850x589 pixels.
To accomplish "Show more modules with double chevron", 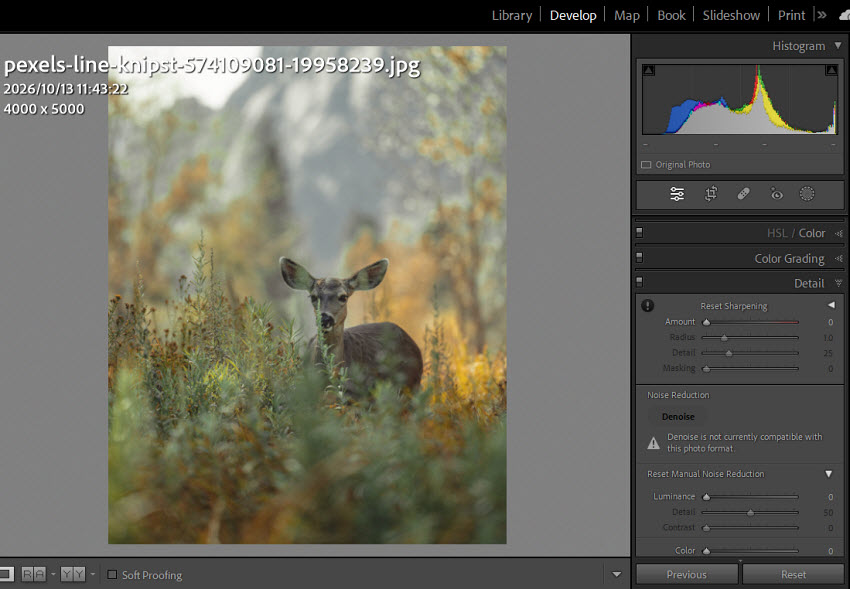I will (x=822, y=15).
